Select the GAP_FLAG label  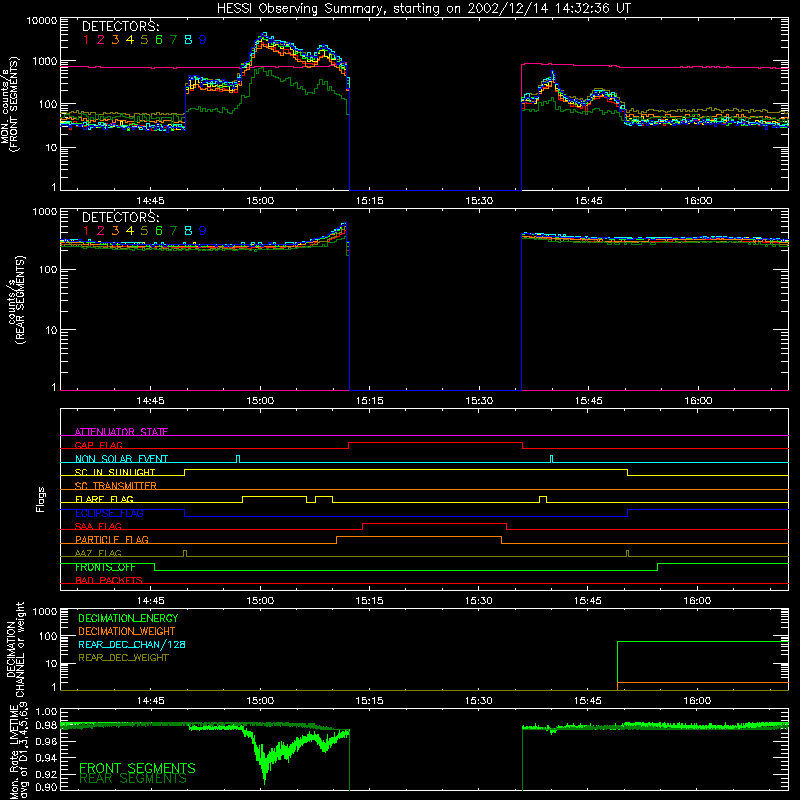point(98,445)
